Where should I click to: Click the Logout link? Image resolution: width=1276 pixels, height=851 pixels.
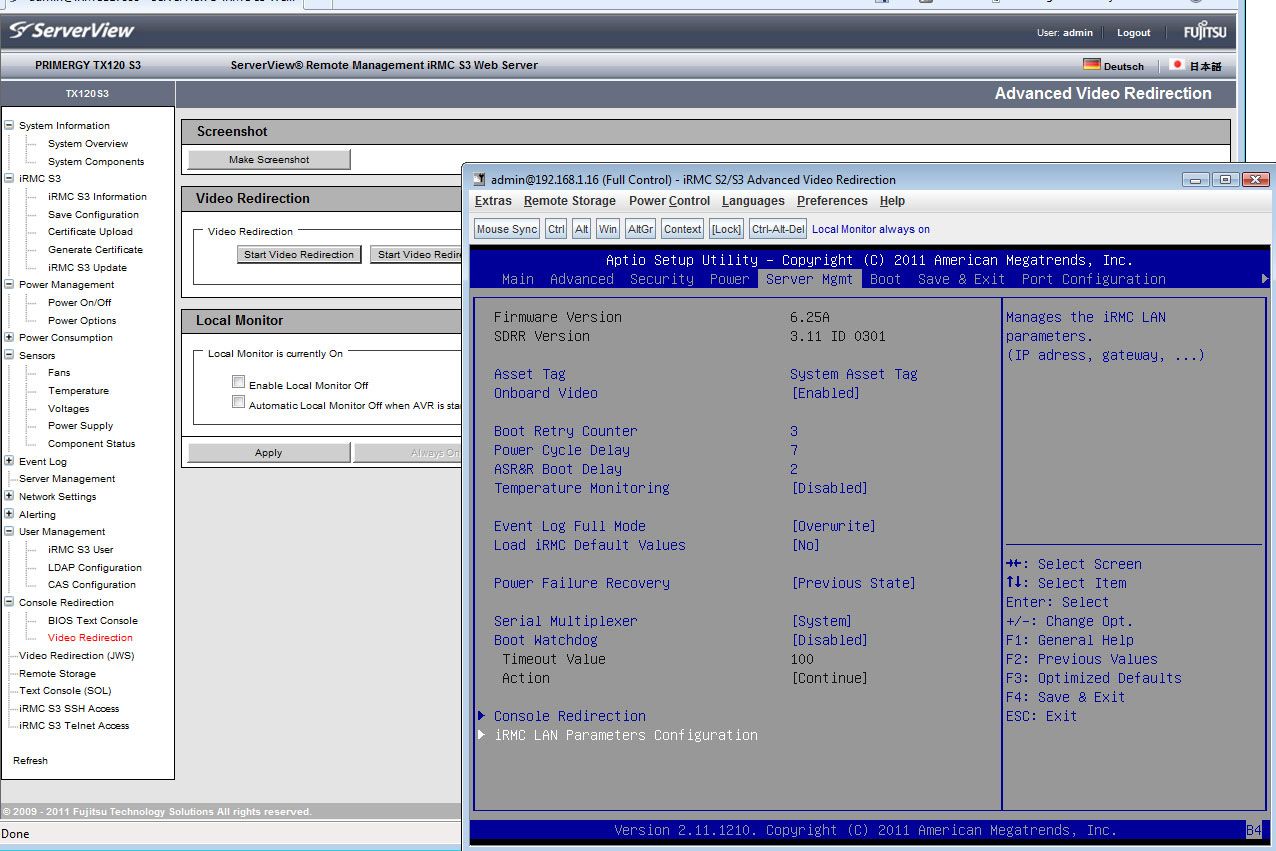1134,33
